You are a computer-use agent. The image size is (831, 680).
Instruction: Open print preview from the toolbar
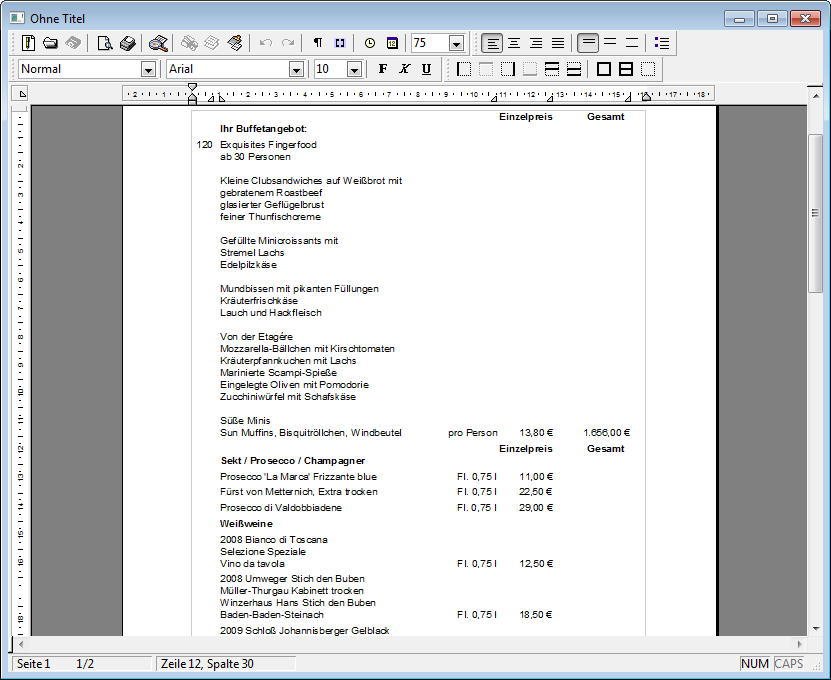tap(105, 43)
